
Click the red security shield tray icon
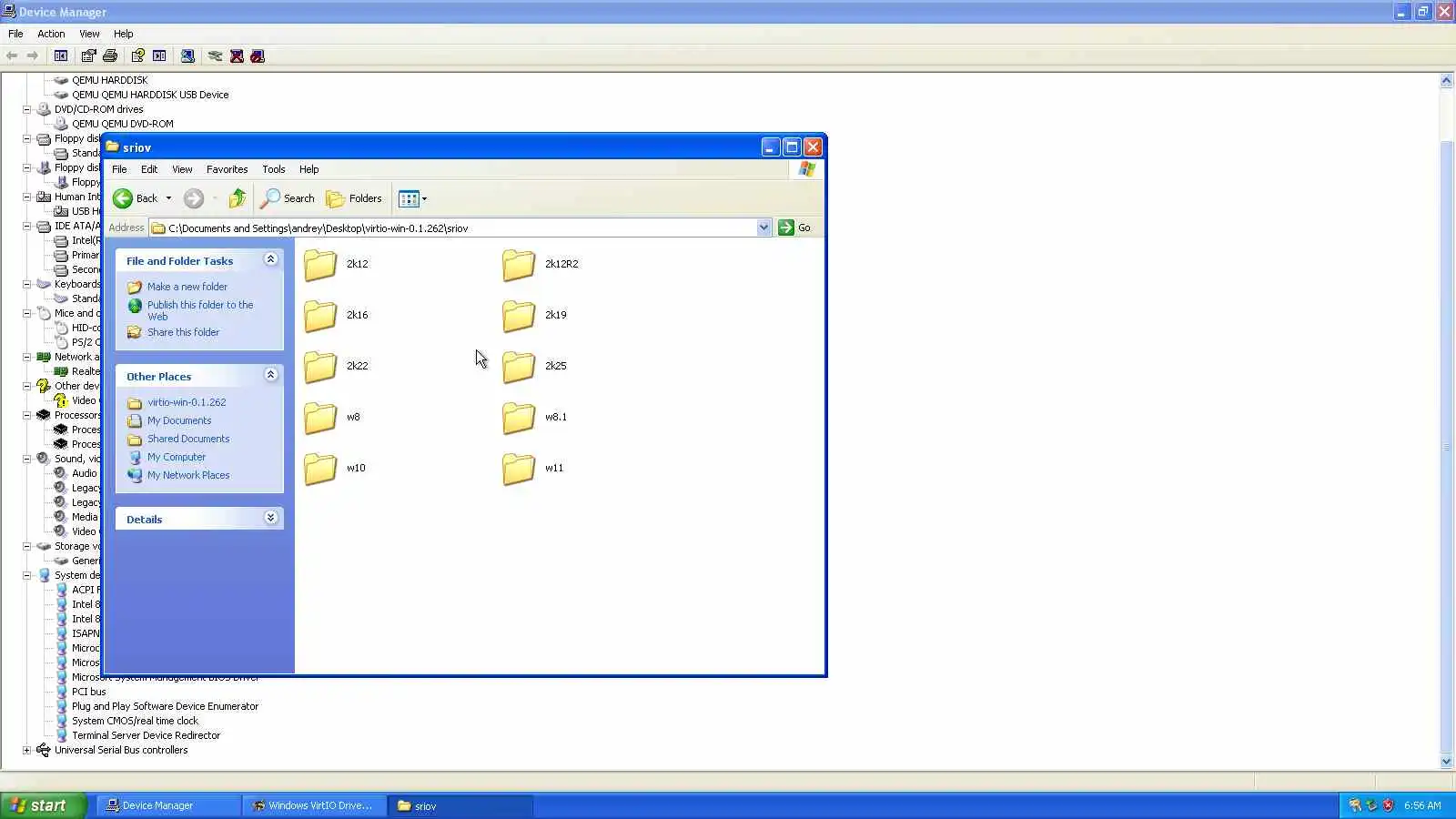(1388, 805)
